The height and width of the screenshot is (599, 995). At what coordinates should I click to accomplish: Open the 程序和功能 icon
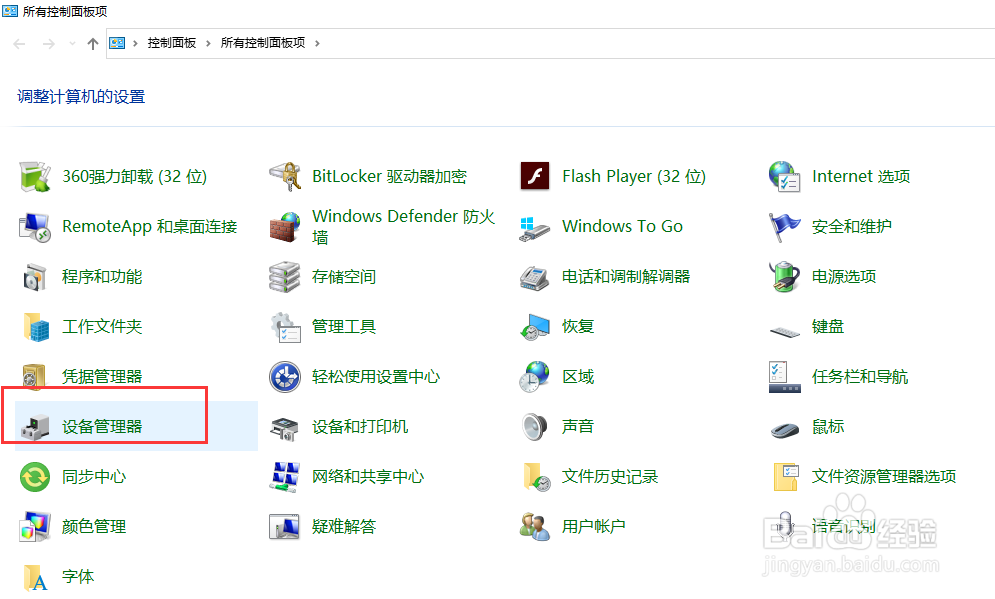35,277
